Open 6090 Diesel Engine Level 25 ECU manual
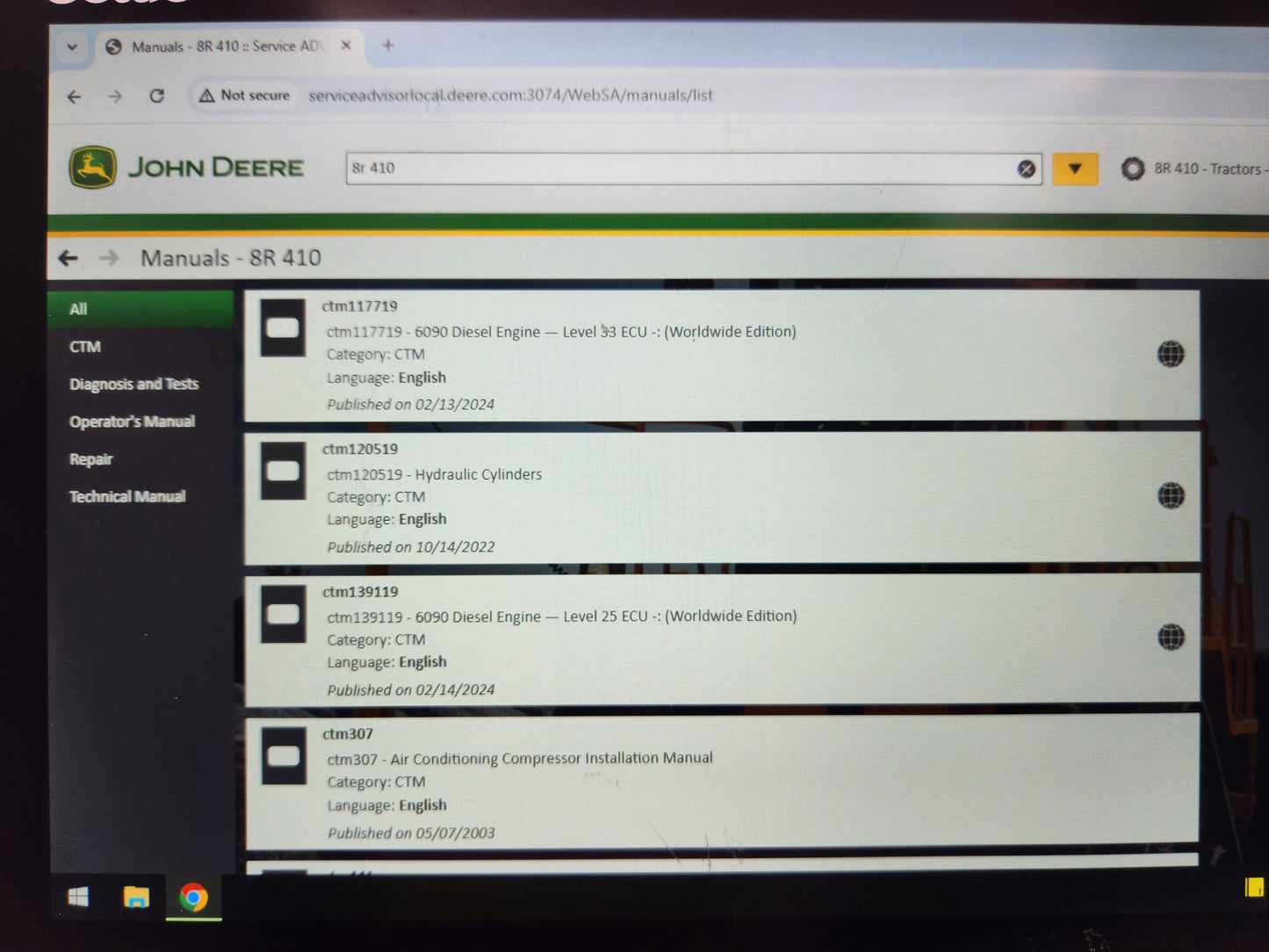1269x952 pixels. (562, 617)
